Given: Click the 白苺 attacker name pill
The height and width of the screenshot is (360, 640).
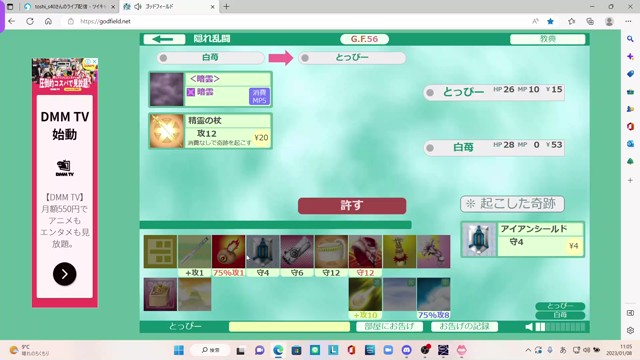Looking at the screenshot, I should tap(211, 58).
